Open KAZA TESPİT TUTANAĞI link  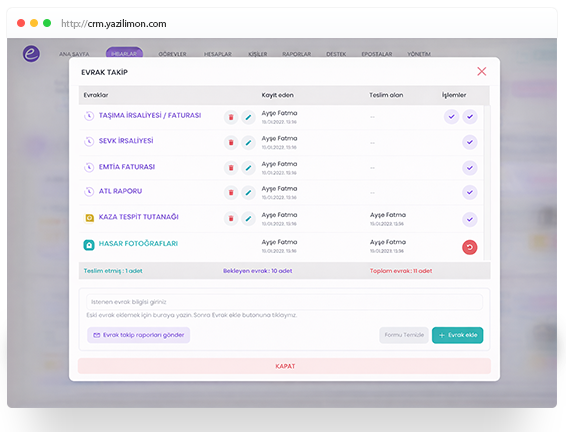[139, 217]
